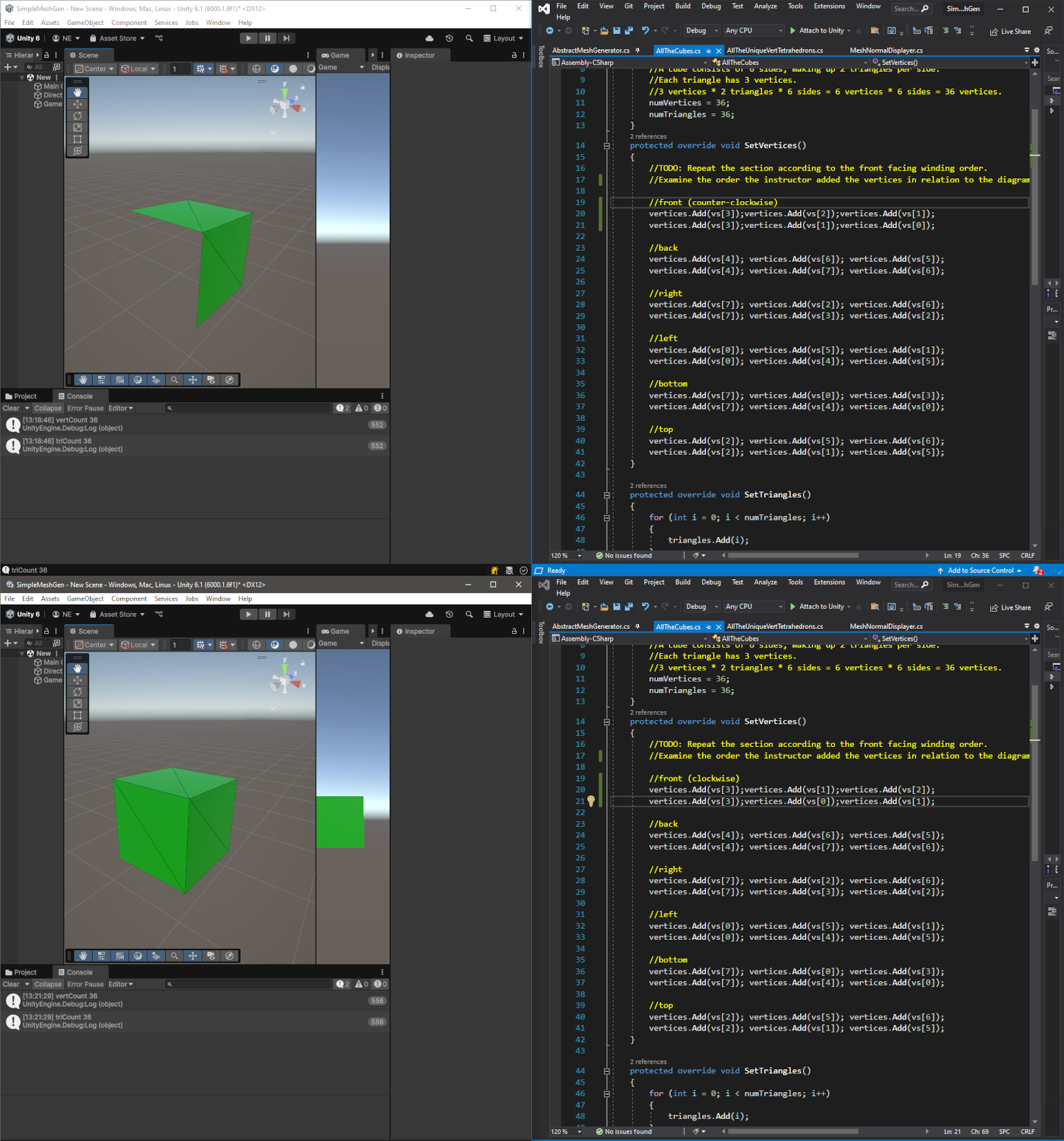
Task: Open the Local handle dropdown in bottom Unity scene
Action: pyautogui.click(x=138, y=645)
